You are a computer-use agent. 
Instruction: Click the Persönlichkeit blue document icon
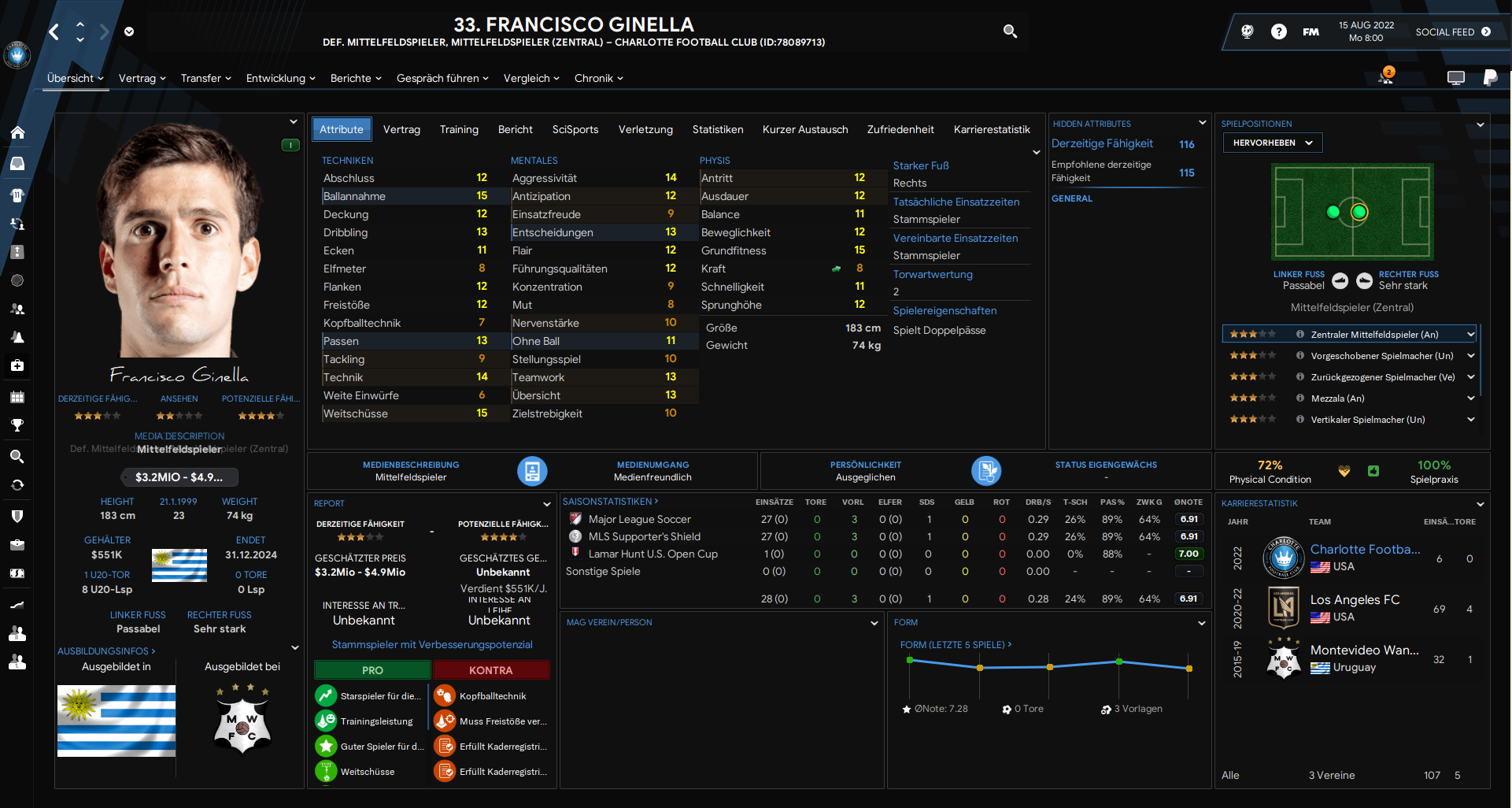point(986,471)
